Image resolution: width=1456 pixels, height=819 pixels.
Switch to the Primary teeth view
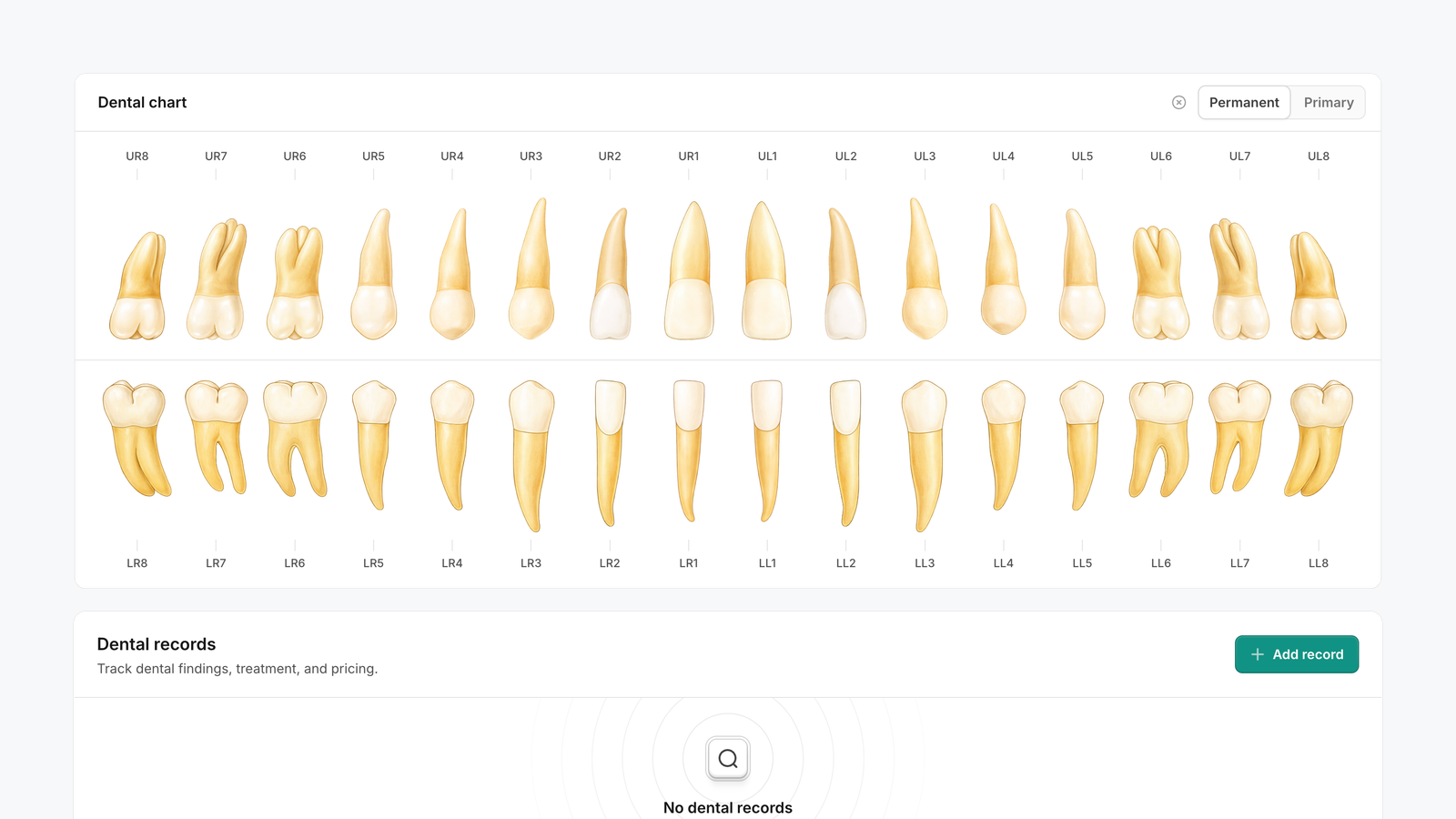coord(1329,103)
